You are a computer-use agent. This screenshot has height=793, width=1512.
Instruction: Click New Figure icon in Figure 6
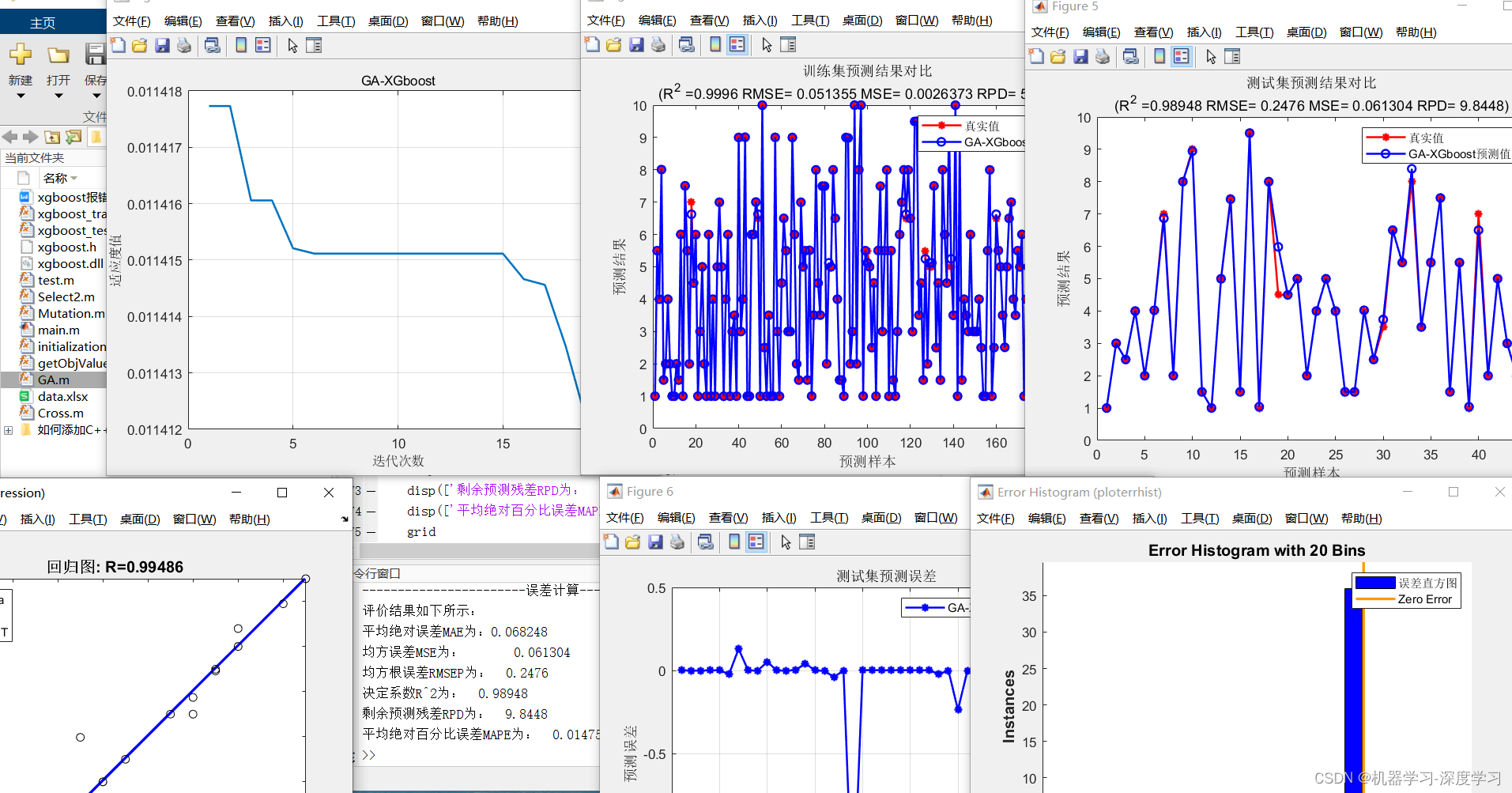pyautogui.click(x=611, y=542)
